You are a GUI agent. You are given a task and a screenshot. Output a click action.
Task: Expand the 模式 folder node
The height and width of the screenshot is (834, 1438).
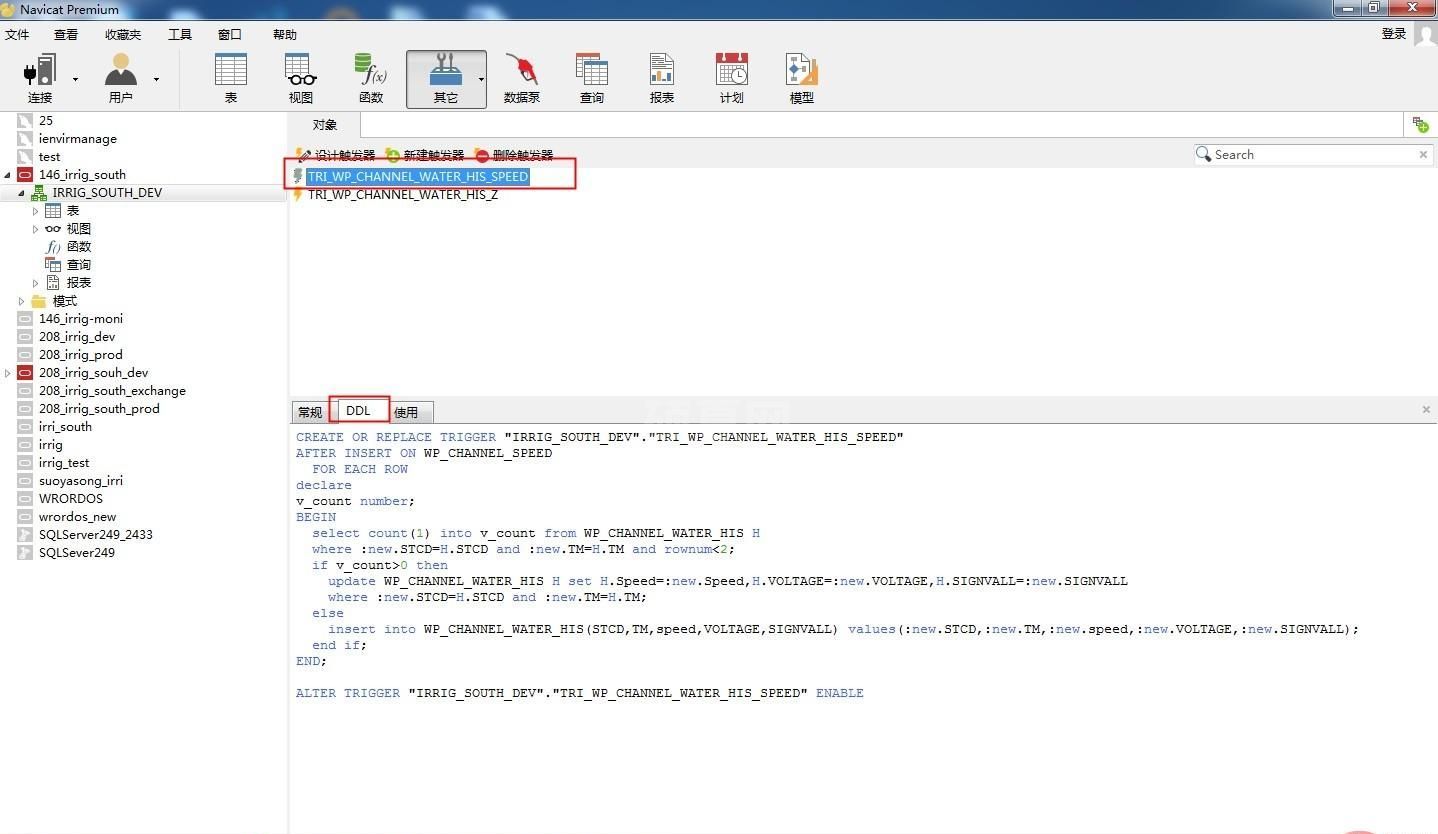22,301
